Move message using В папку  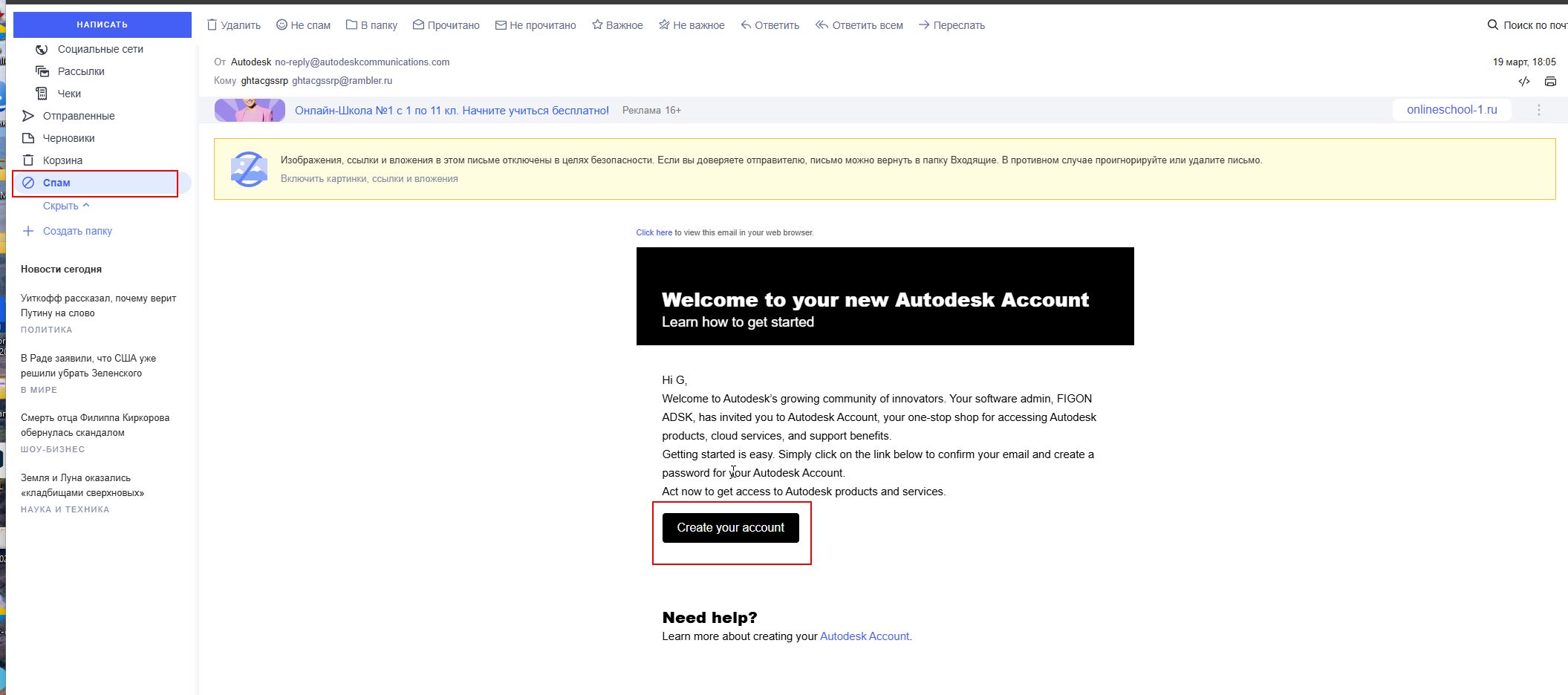[371, 25]
